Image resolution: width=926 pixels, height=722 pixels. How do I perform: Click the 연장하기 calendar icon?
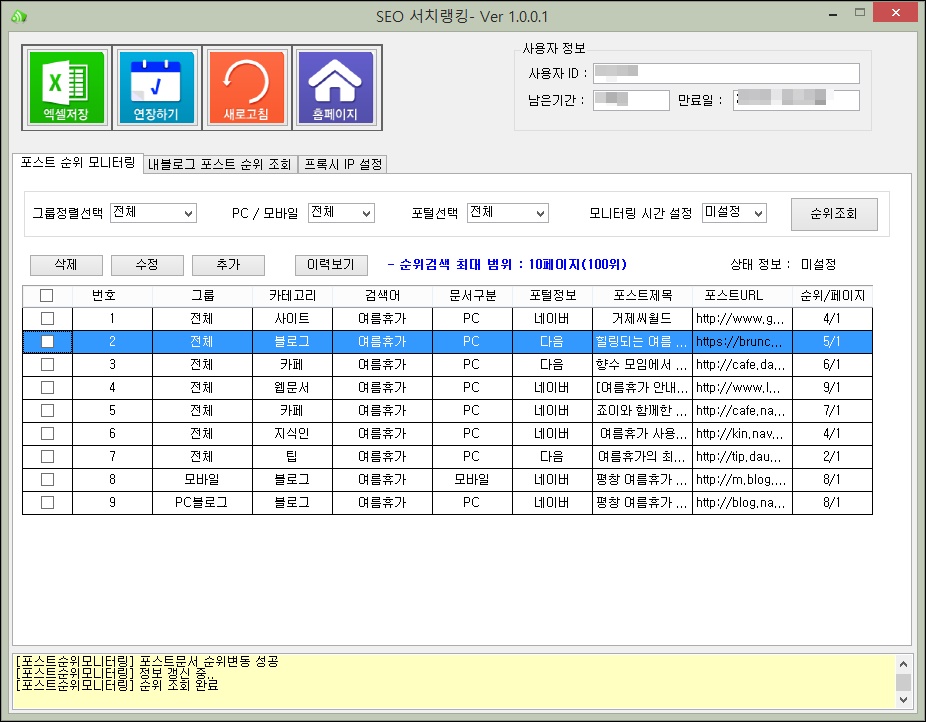[156, 88]
